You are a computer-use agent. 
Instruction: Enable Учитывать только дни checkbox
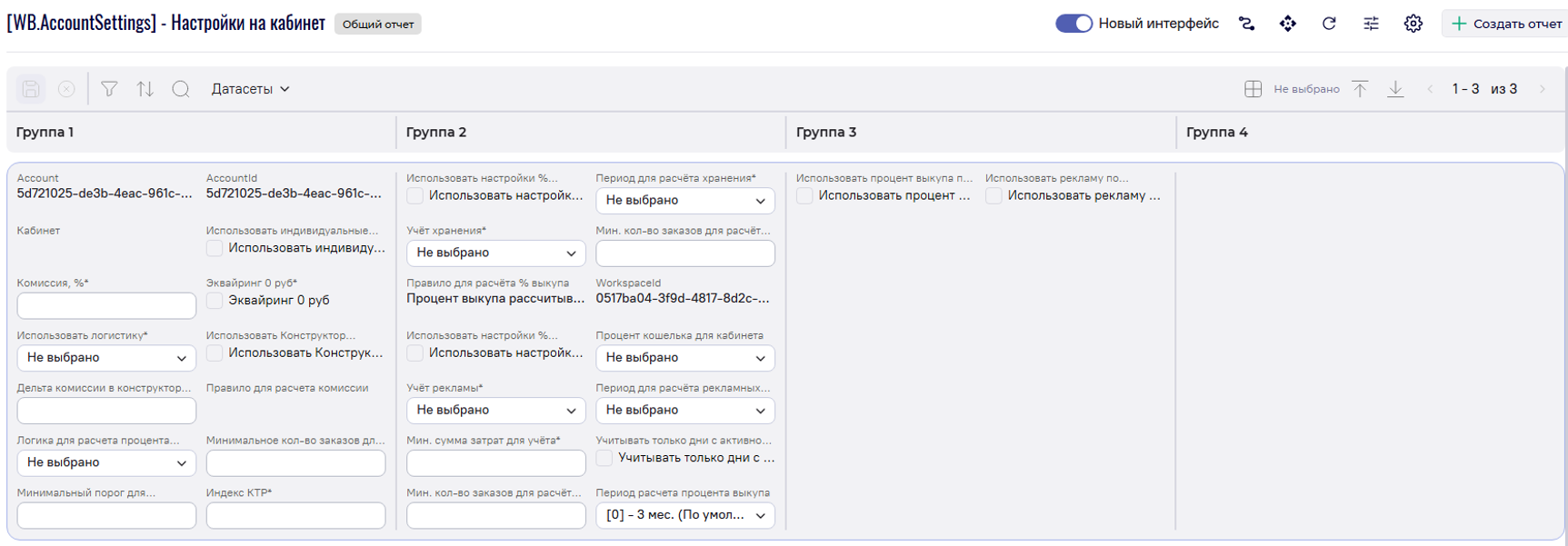coord(604,458)
